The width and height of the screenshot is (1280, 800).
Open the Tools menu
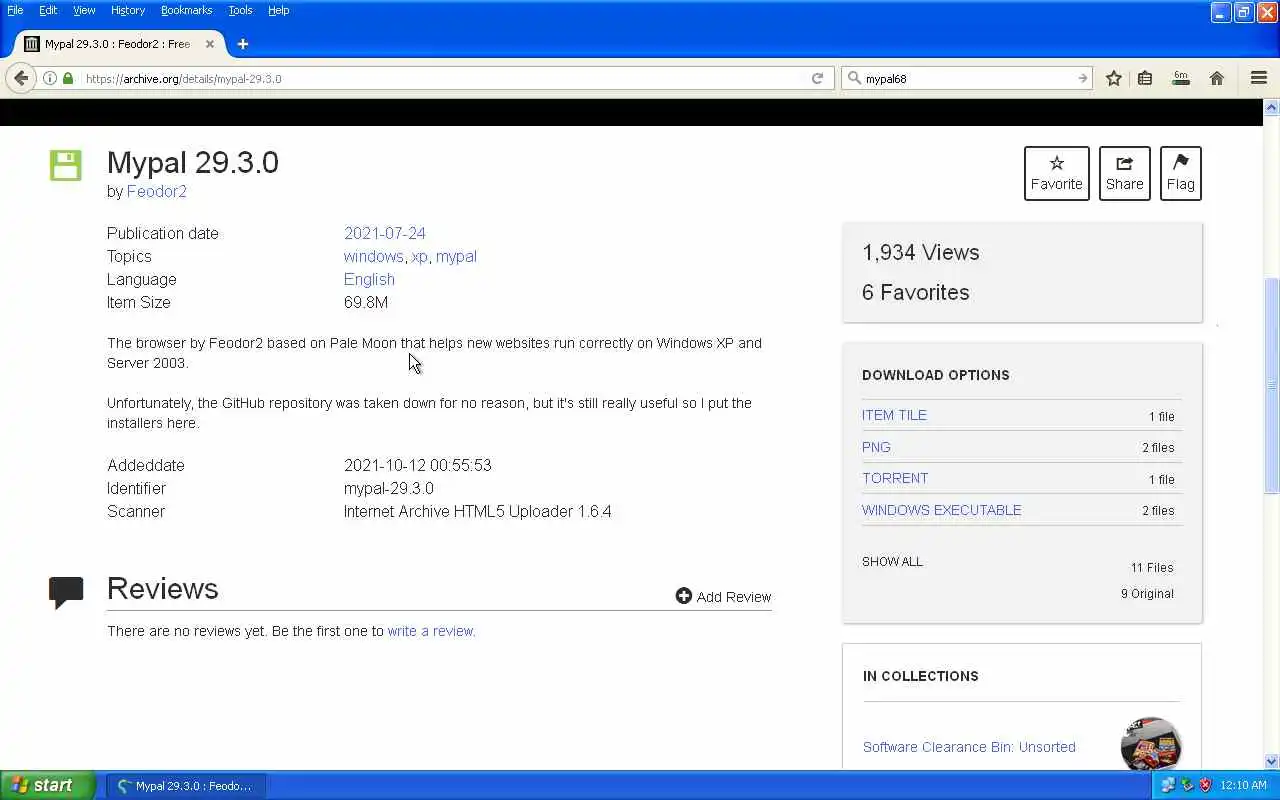240,10
